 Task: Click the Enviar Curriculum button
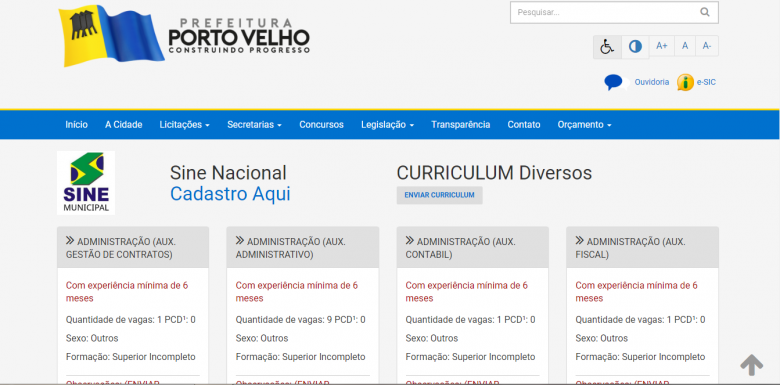tap(439, 195)
